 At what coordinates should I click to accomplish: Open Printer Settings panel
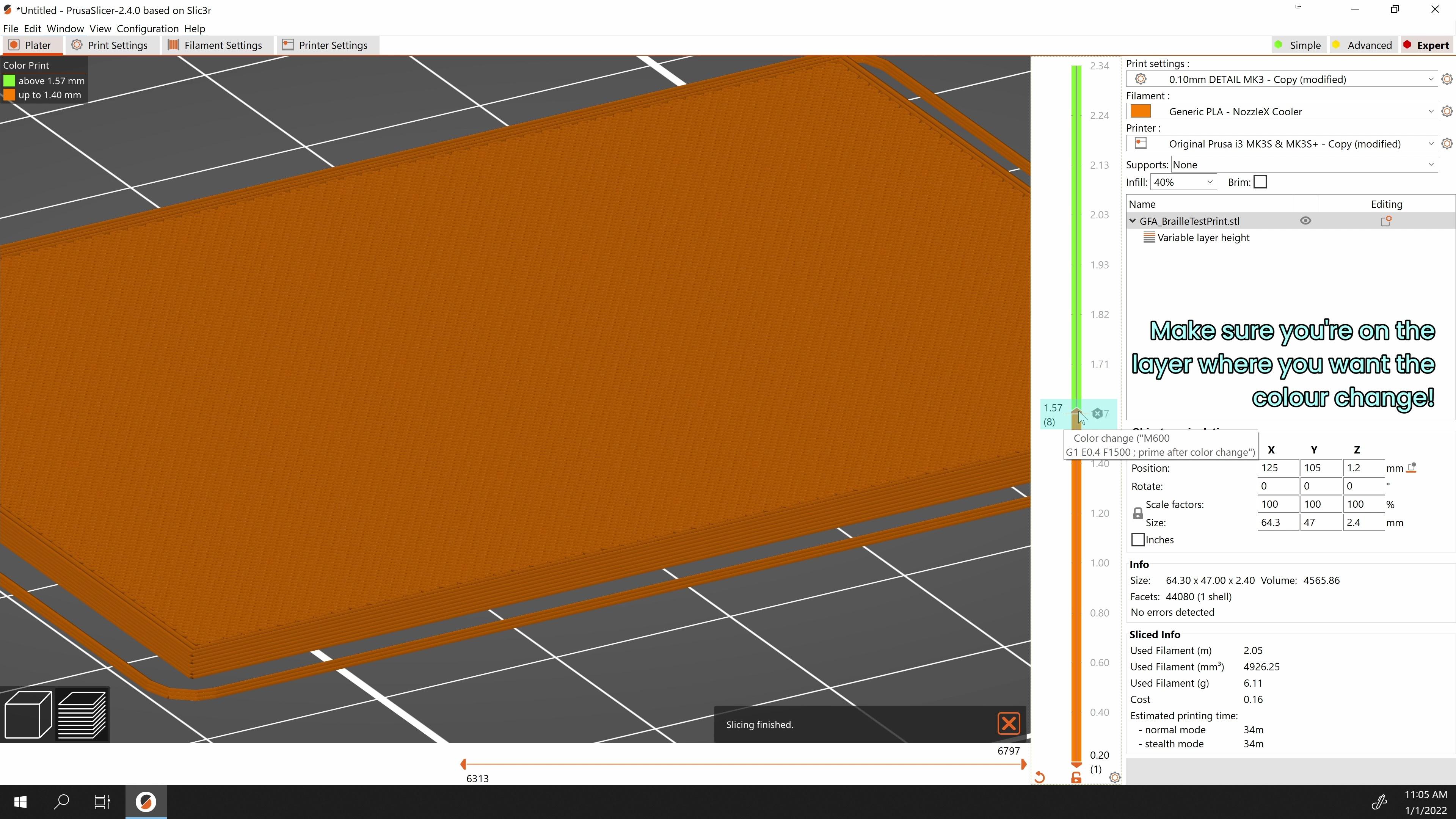click(333, 44)
